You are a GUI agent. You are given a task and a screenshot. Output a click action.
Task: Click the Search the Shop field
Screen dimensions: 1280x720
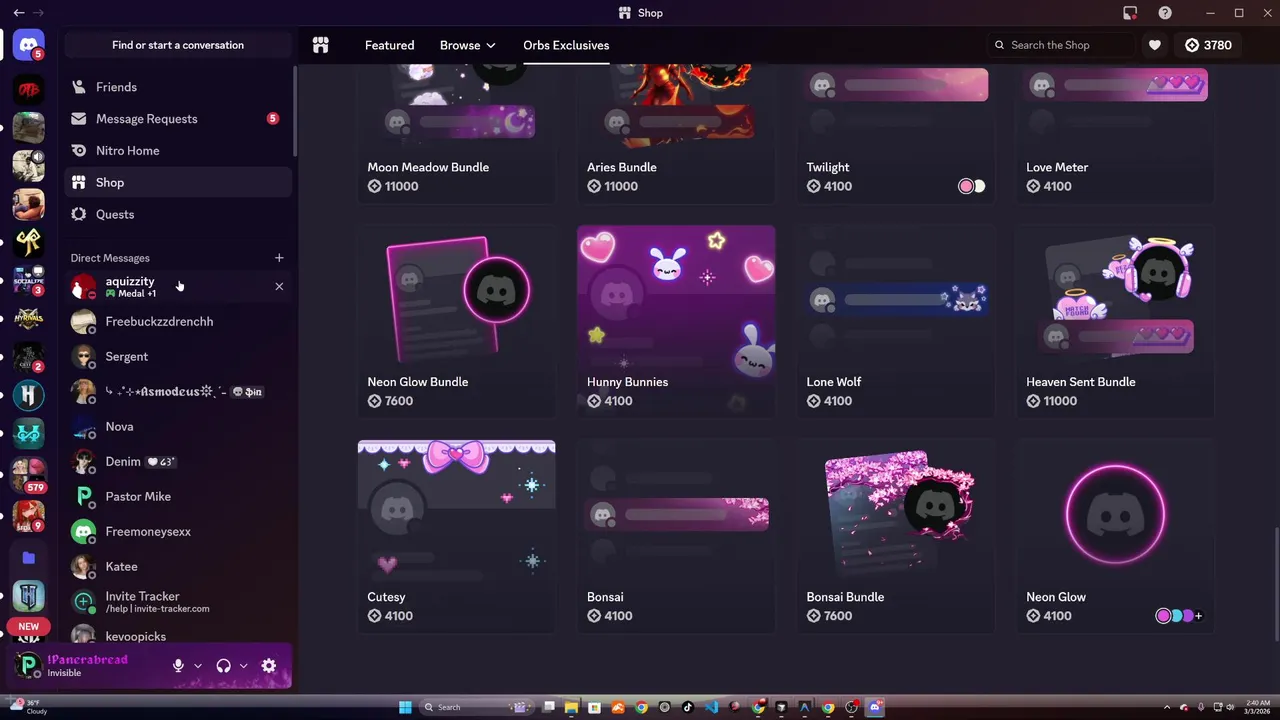(x=1061, y=45)
